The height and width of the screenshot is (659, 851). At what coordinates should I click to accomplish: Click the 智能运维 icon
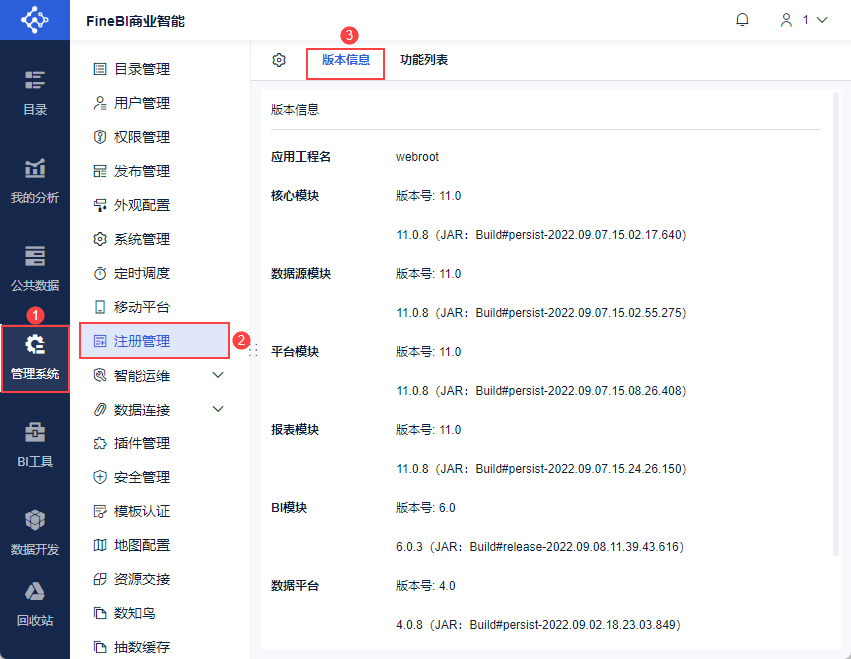tap(100, 375)
